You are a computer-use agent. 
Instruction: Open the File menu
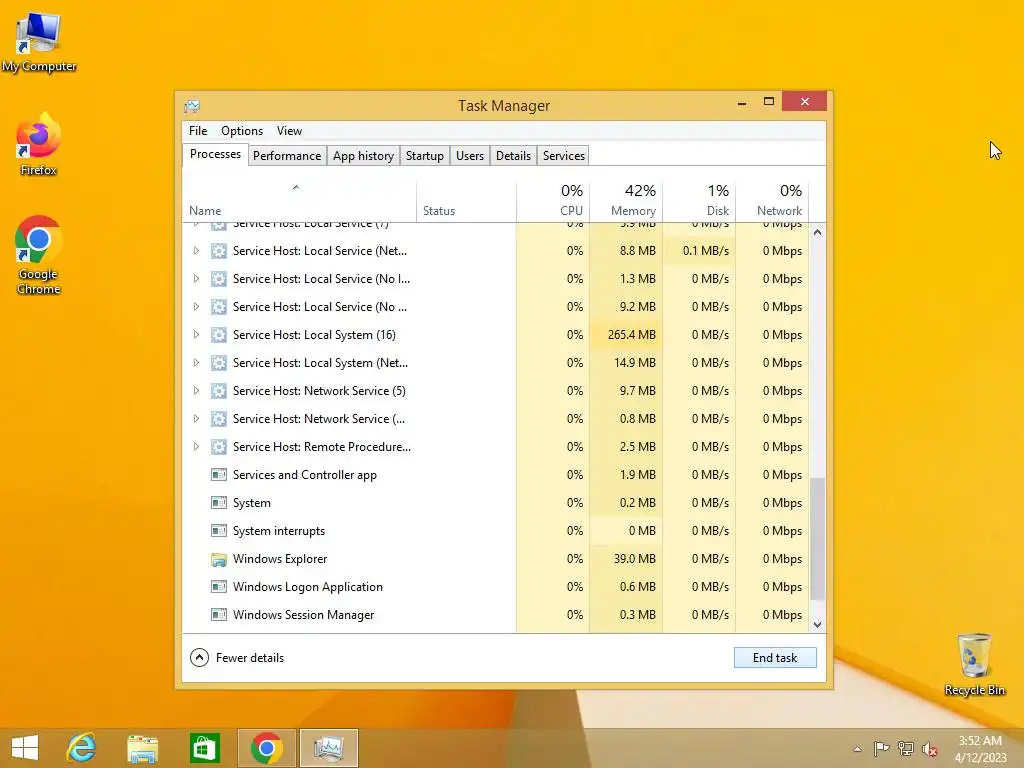coord(198,131)
